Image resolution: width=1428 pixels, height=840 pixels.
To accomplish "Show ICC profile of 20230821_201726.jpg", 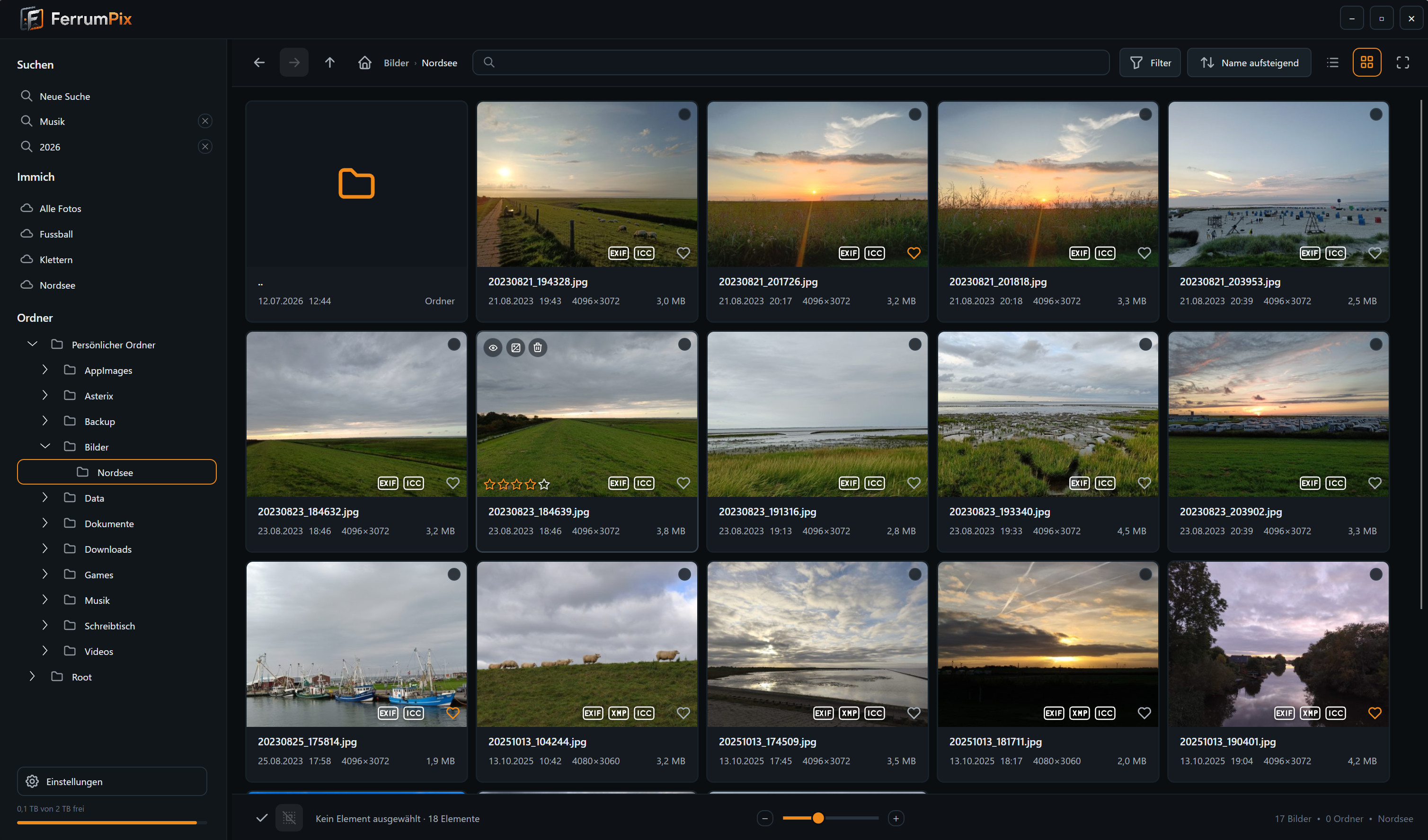I will coord(874,253).
